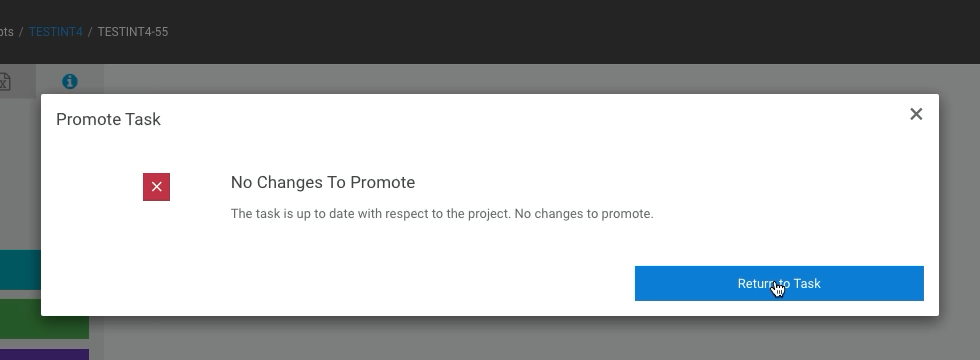
Task: Click the No Changes To Promote heading
Action: [322, 182]
